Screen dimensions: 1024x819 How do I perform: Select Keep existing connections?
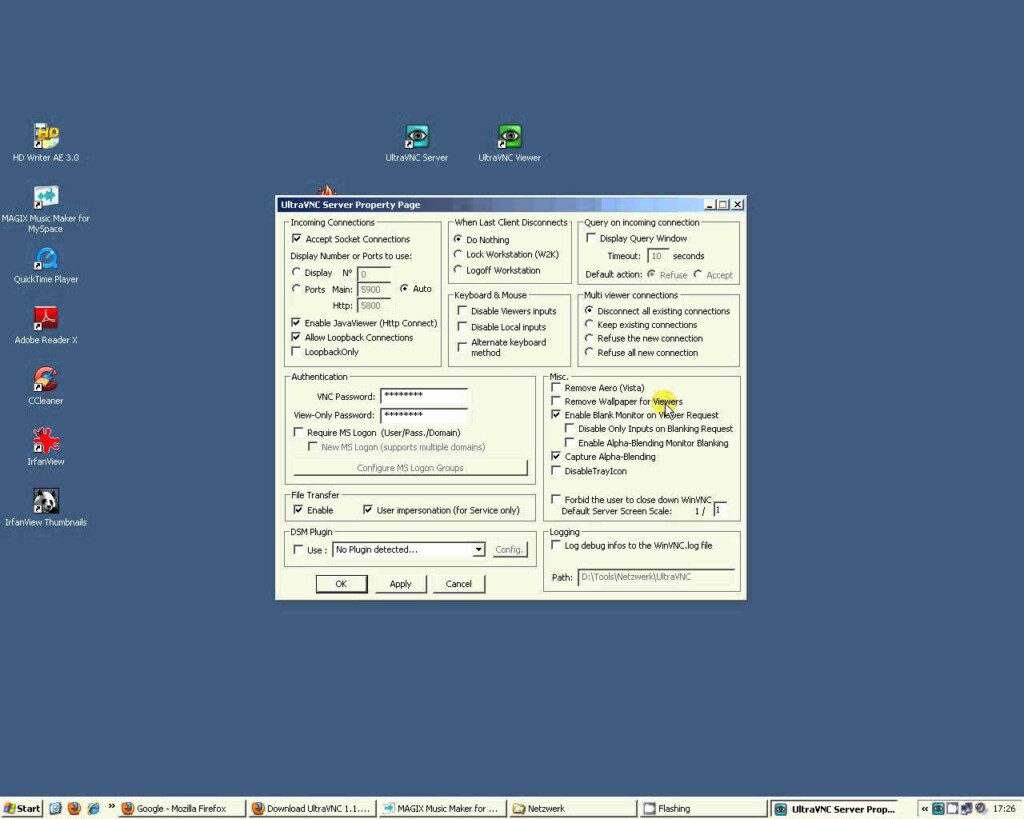(589, 324)
